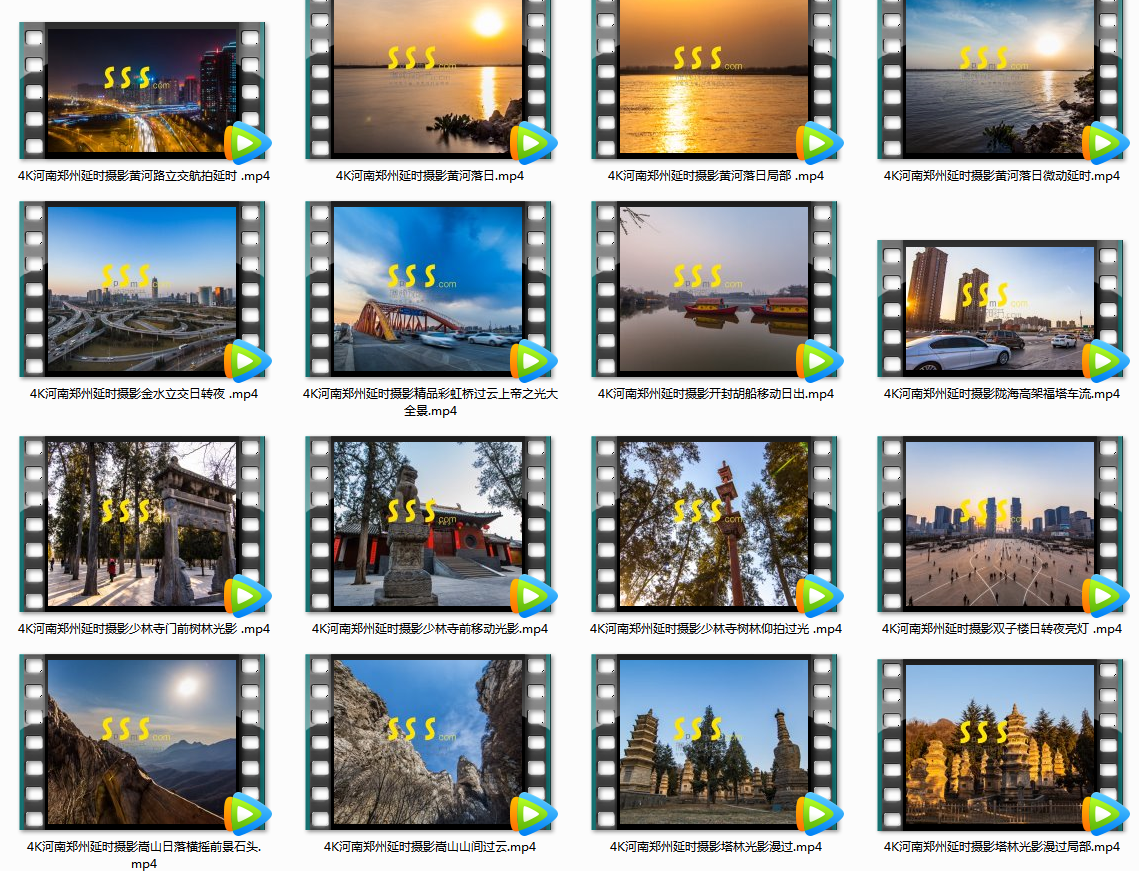Click the play badge on the 黄河落日.mp4 icon

coord(532,143)
